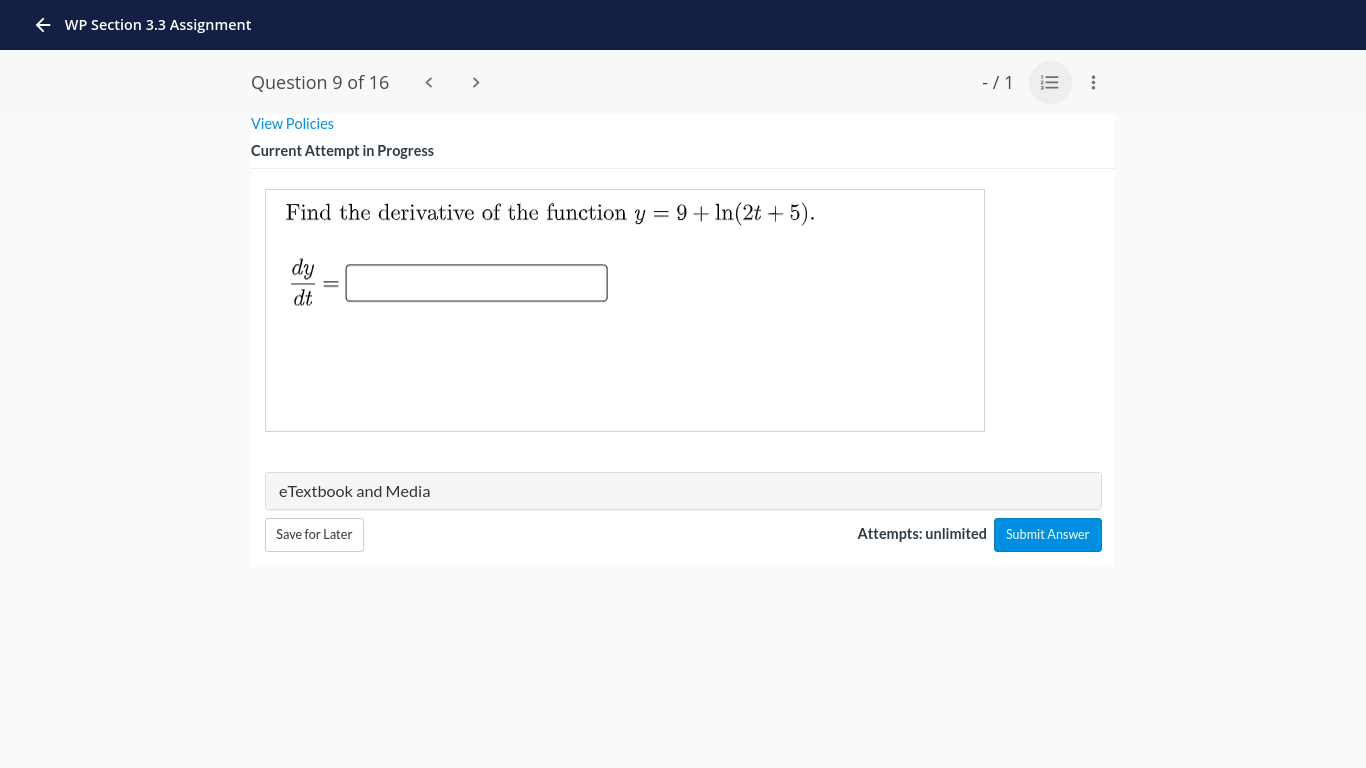Click the score indicator showing - / 1

pyautogui.click(x=997, y=82)
